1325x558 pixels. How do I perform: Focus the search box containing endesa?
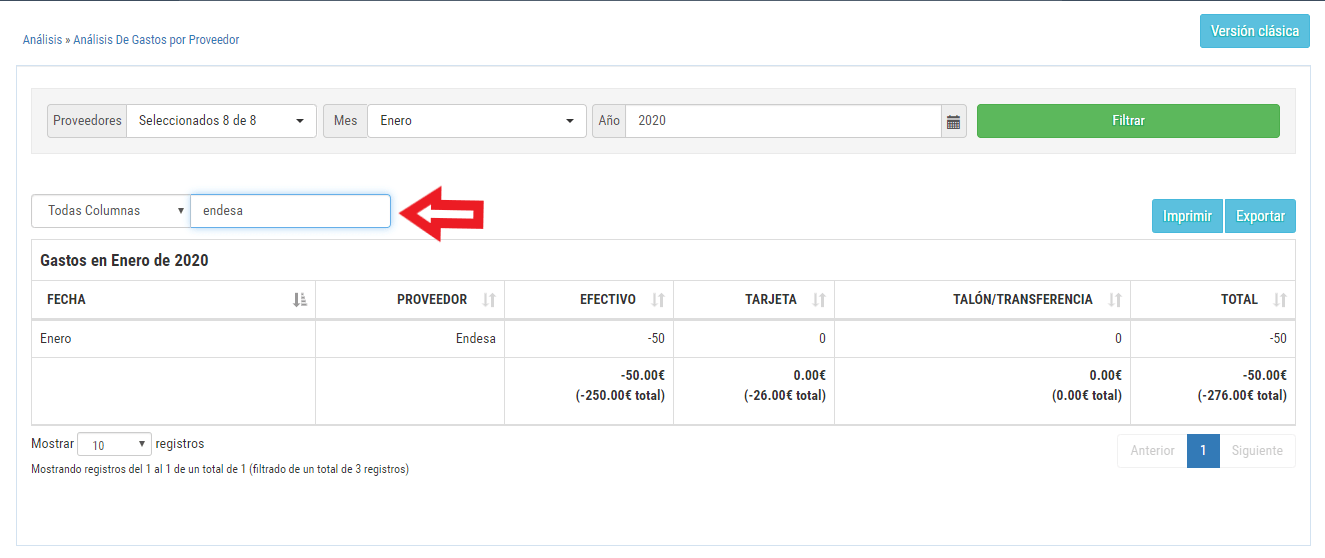[x=290, y=211]
